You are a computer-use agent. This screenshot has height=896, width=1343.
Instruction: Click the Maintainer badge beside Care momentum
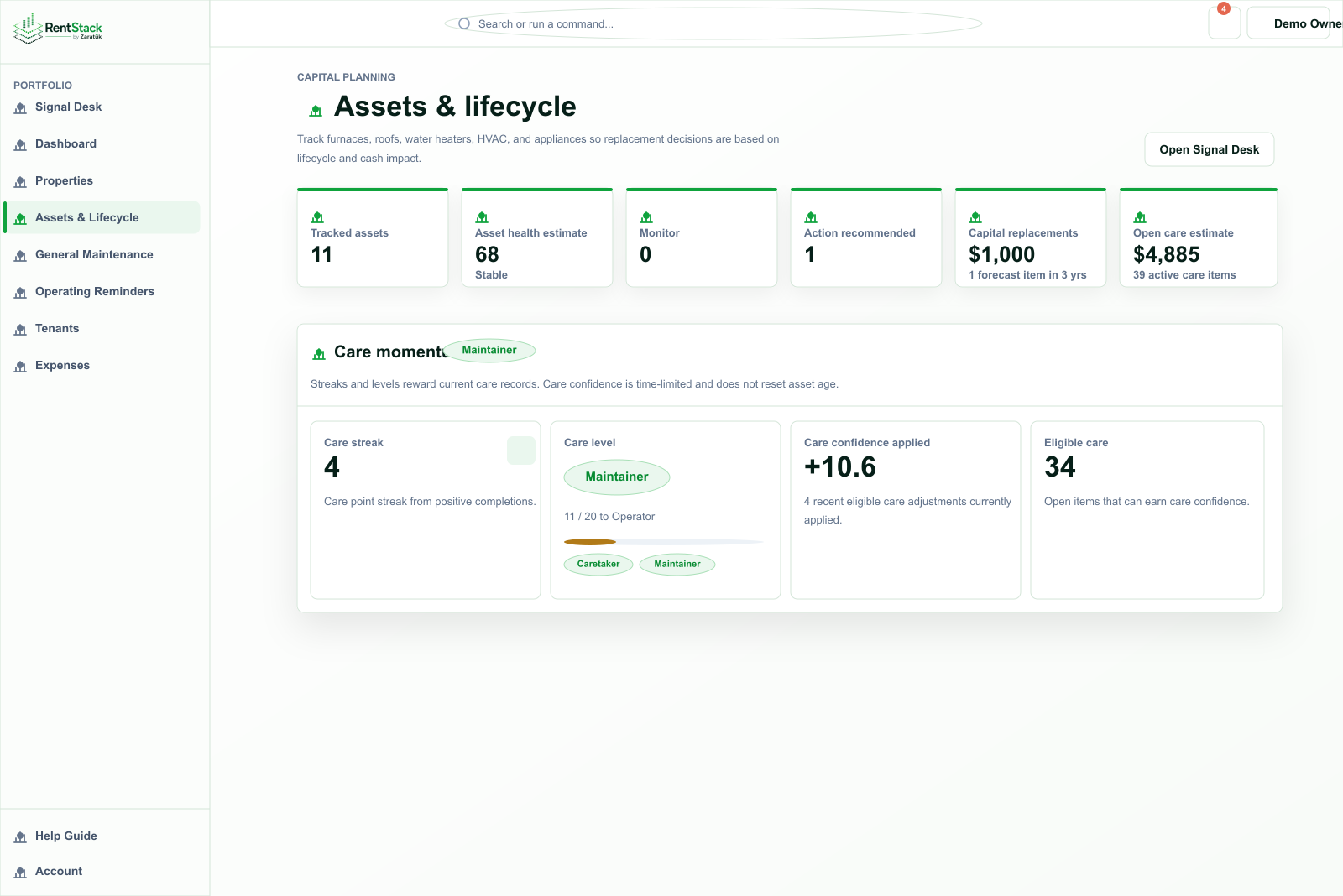[489, 350]
